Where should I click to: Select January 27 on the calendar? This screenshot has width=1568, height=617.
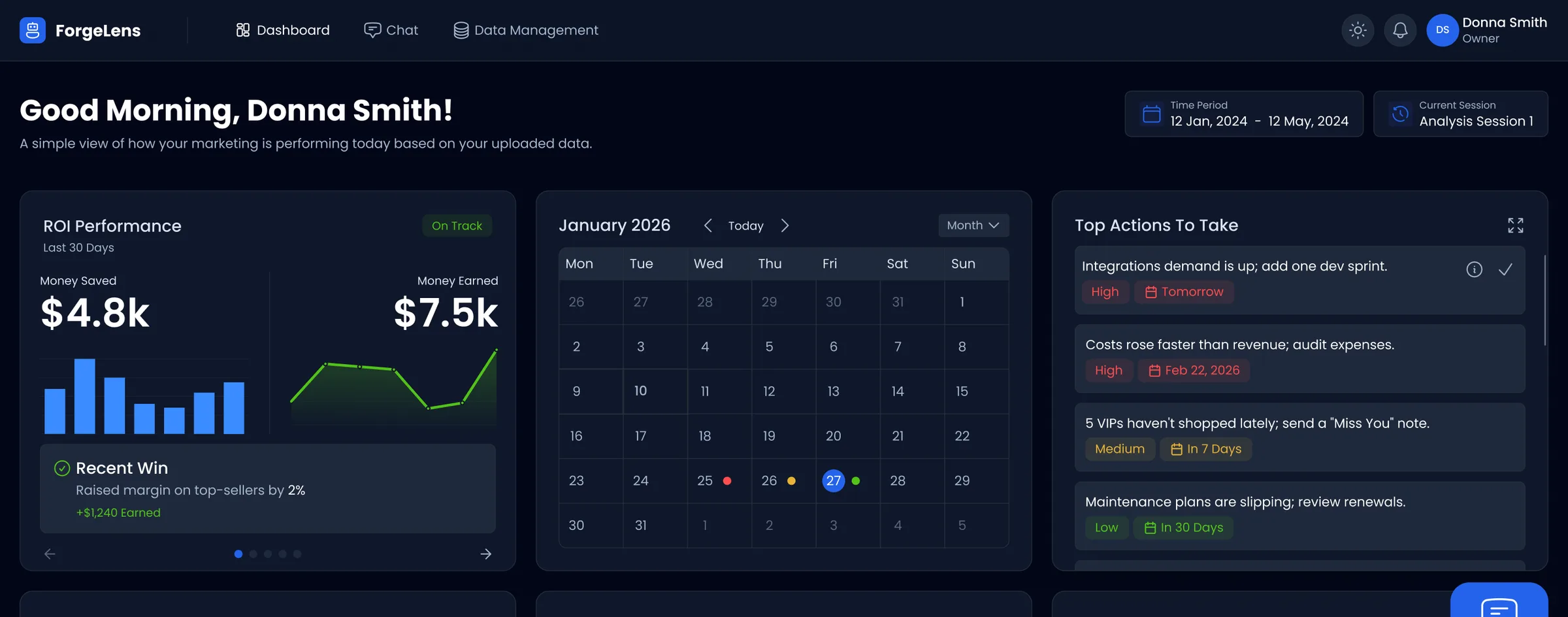[x=834, y=480]
